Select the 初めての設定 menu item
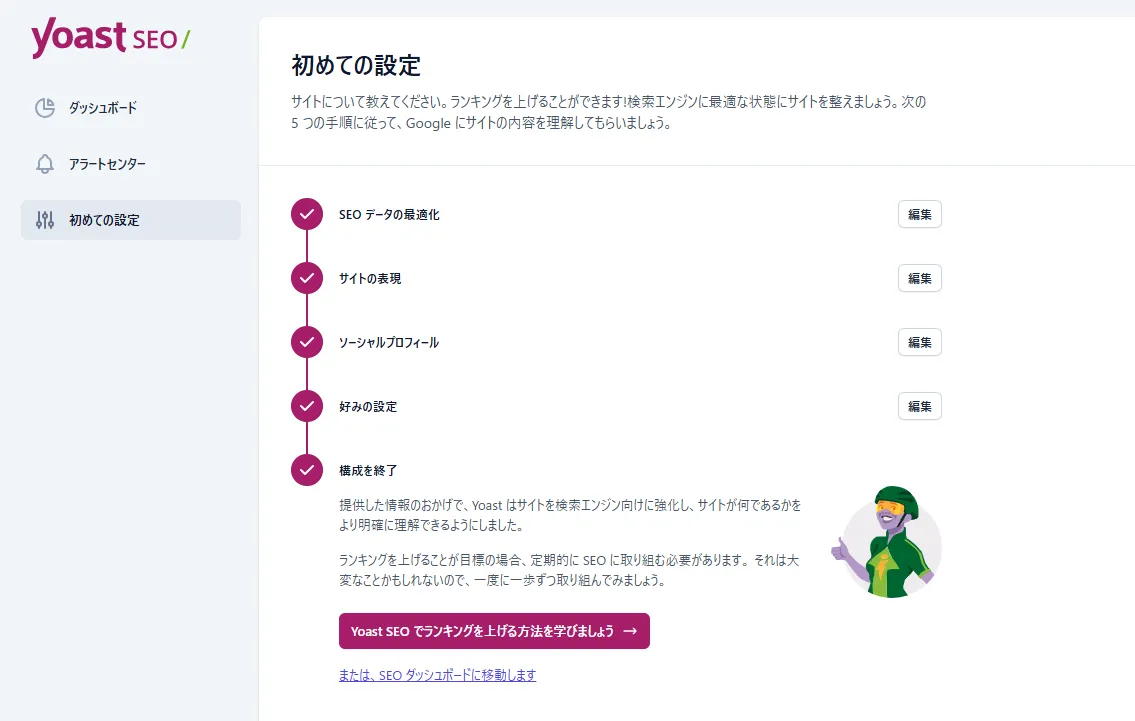 pyautogui.click(x=131, y=220)
